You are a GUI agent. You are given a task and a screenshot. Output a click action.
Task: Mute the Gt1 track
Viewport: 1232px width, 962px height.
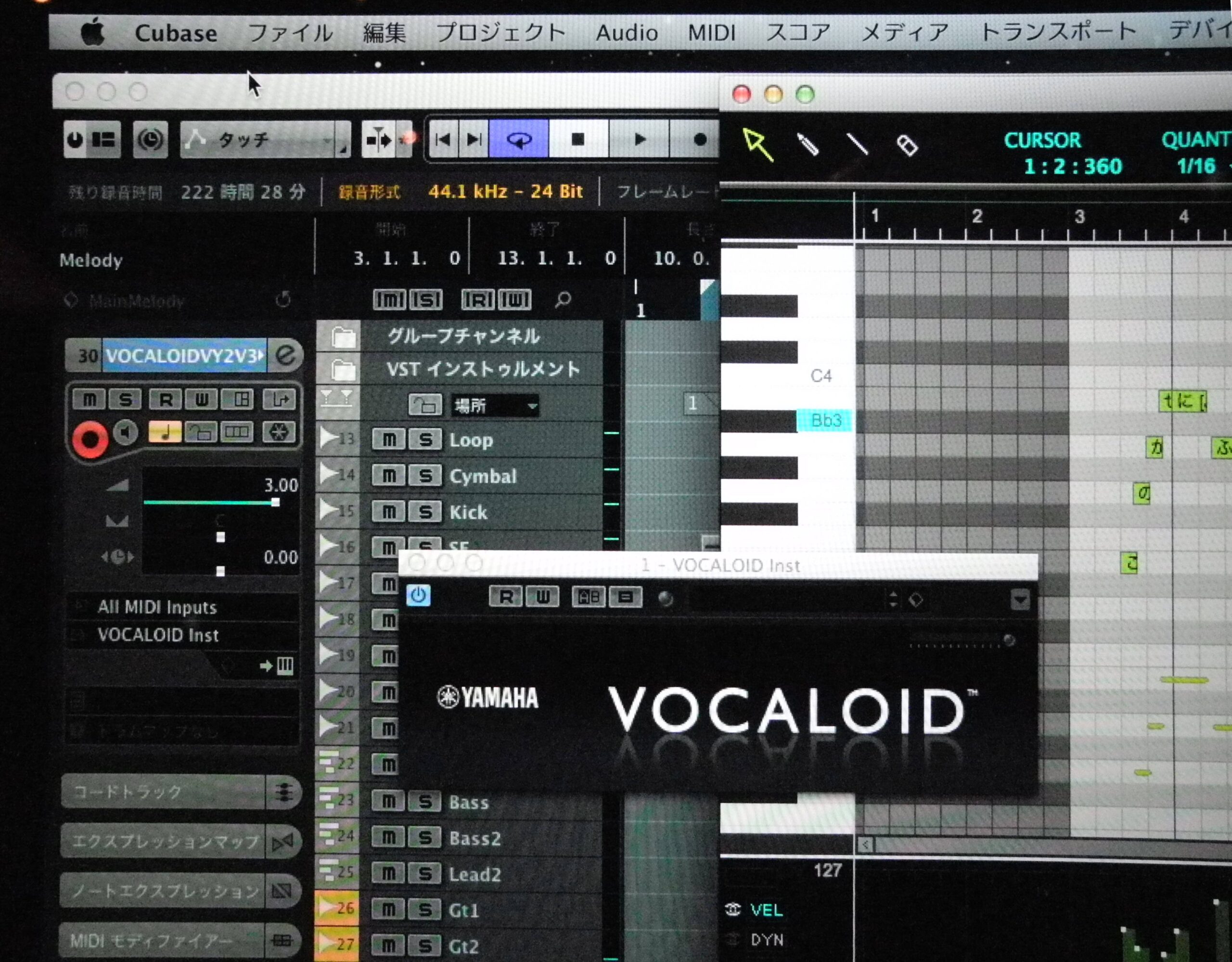tap(389, 910)
